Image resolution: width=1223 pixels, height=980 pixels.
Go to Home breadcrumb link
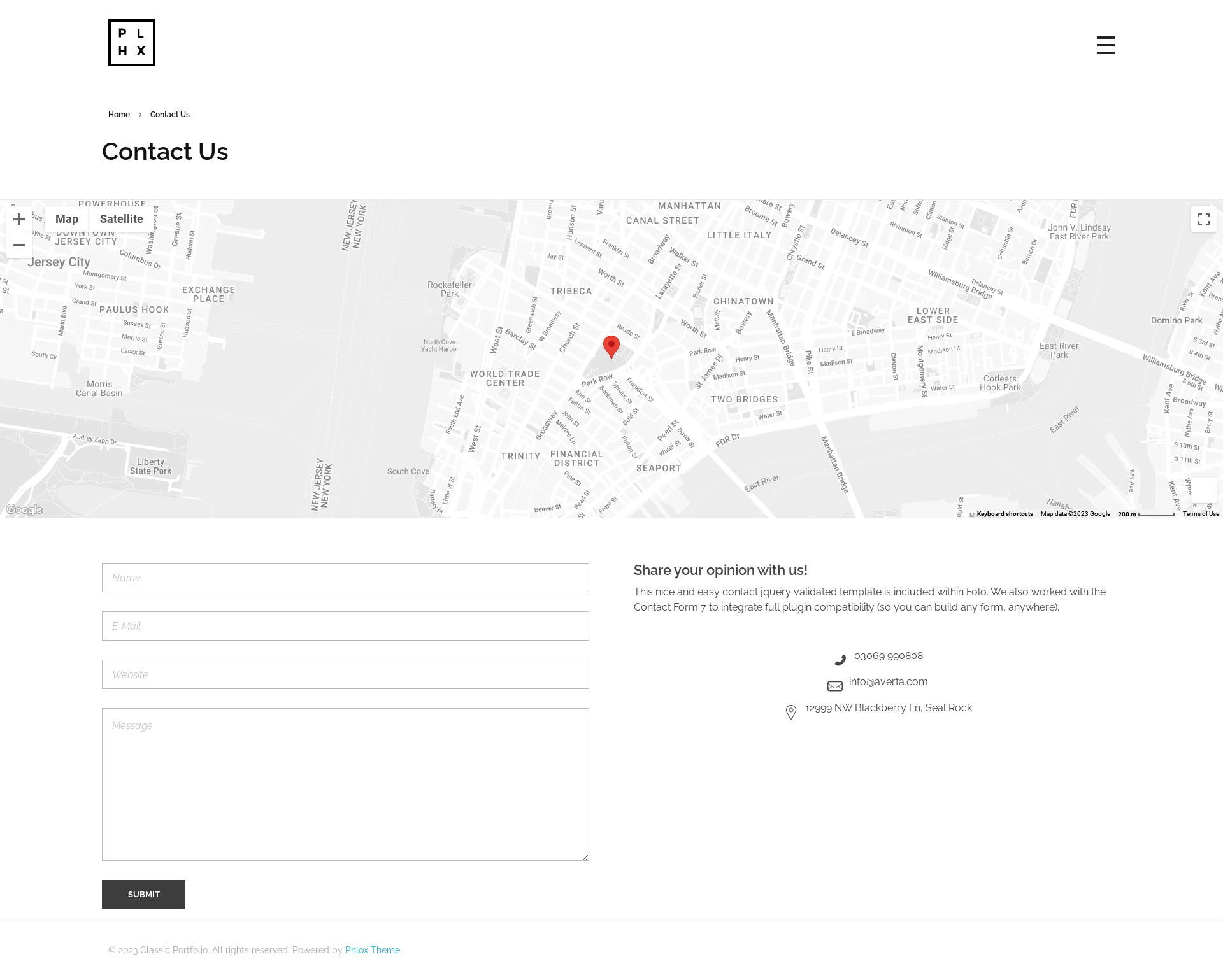pos(119,115)
